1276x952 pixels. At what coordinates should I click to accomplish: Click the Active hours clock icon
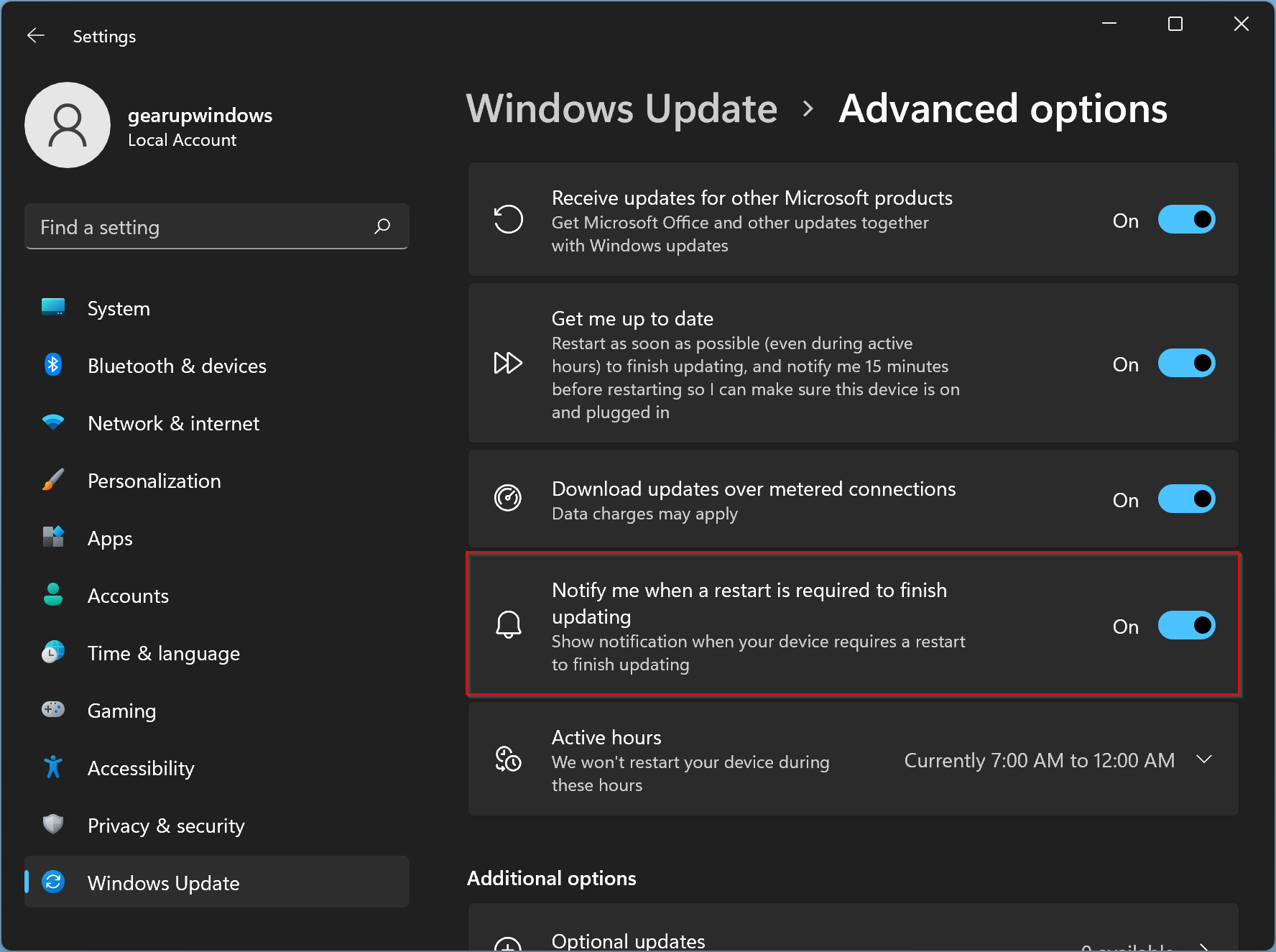click(508, 759)
